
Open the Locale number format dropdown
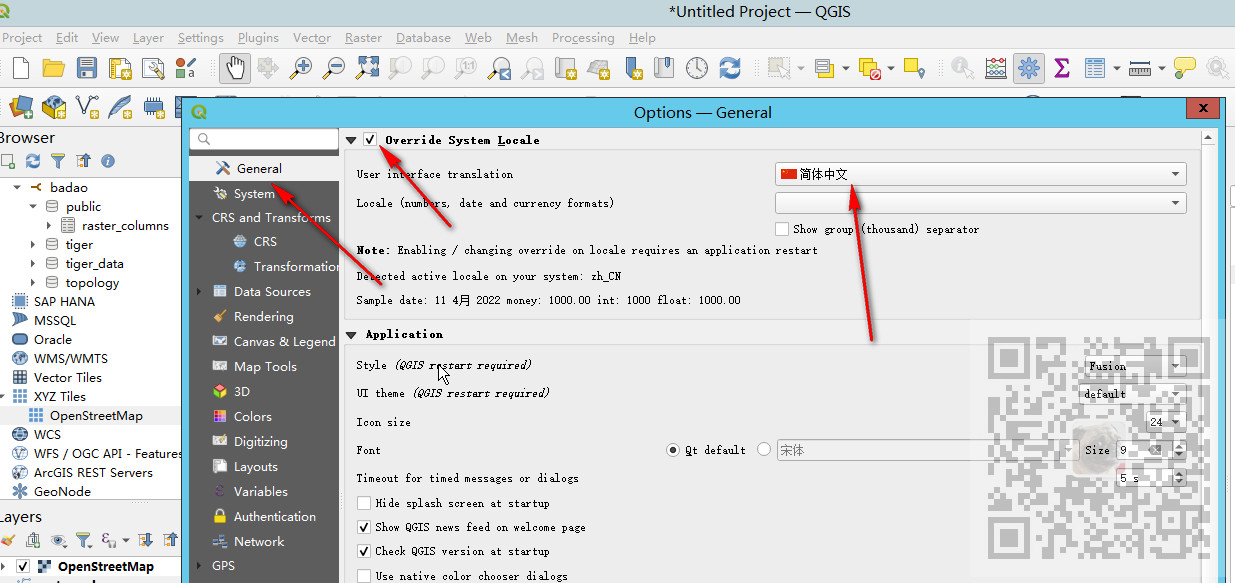pos(981,203)
